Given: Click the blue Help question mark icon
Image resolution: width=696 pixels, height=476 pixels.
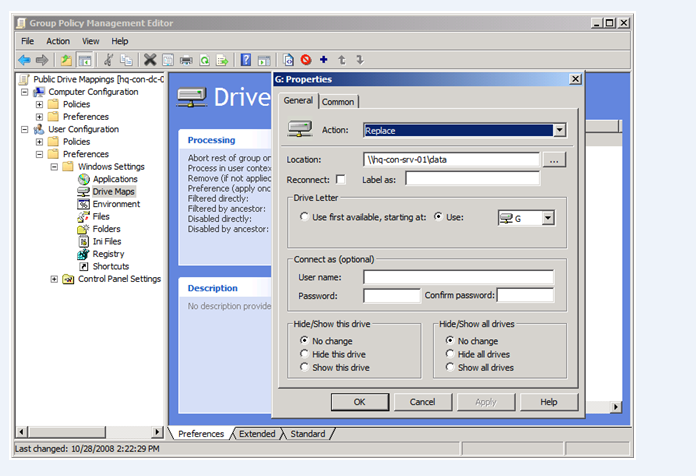Looking at the screenshot, I should 246,60.
